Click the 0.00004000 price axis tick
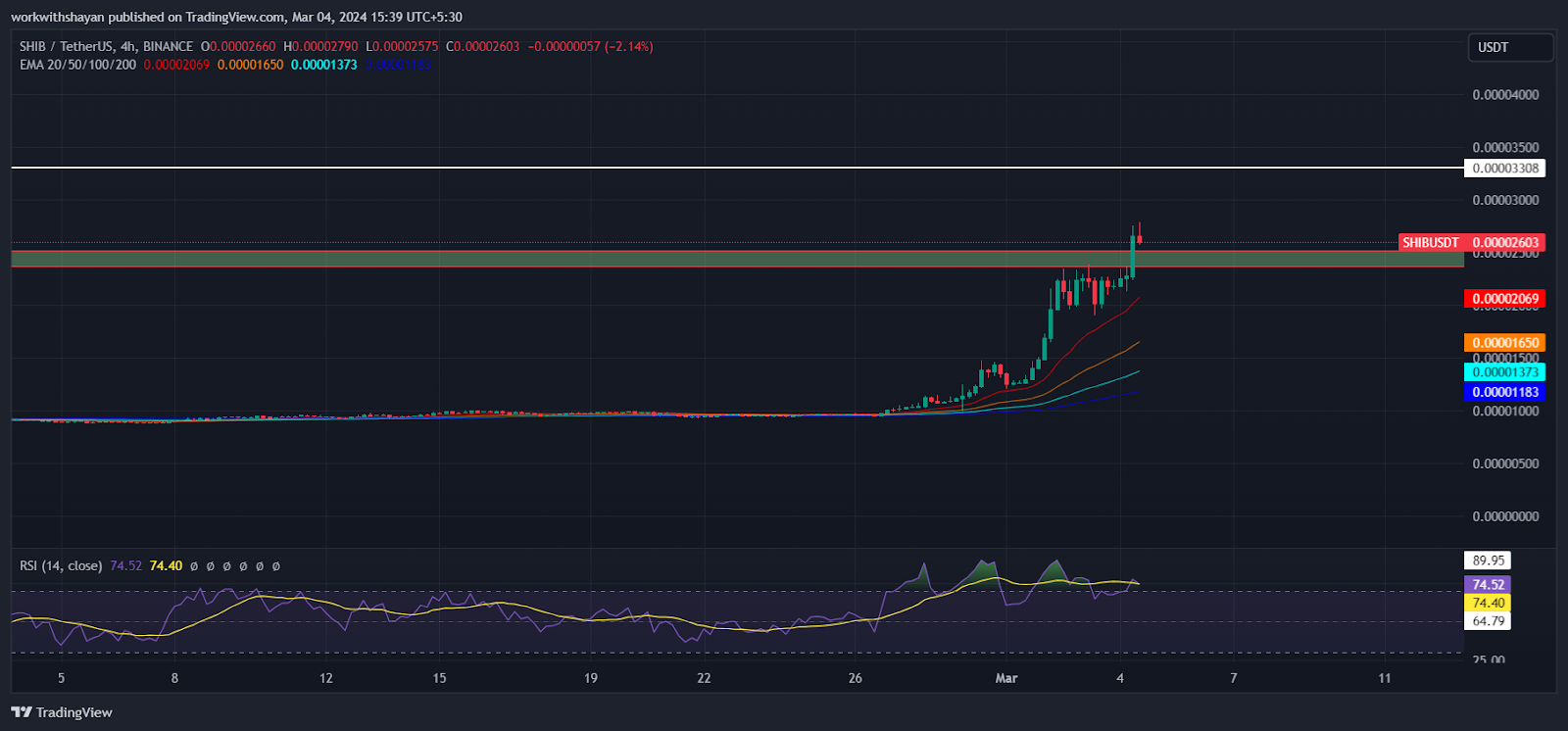 pyautogui.click(x=1505, y=95)
